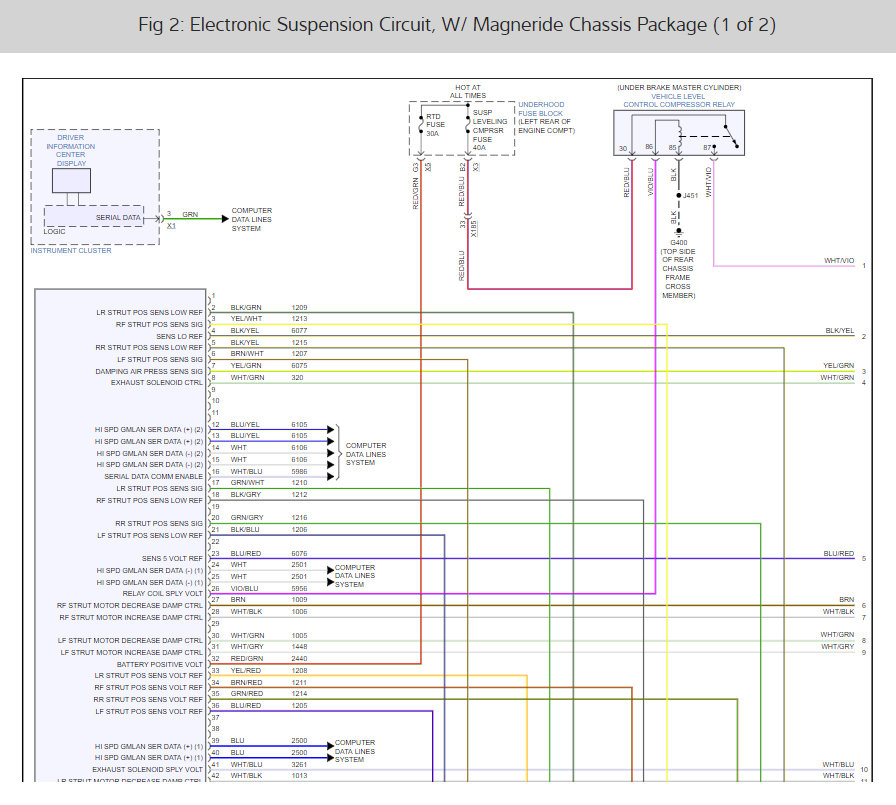This screenshot has width=896, height=805.
Task: Click the YEL/RED 1208 wire label
Action: pos(269,671)
